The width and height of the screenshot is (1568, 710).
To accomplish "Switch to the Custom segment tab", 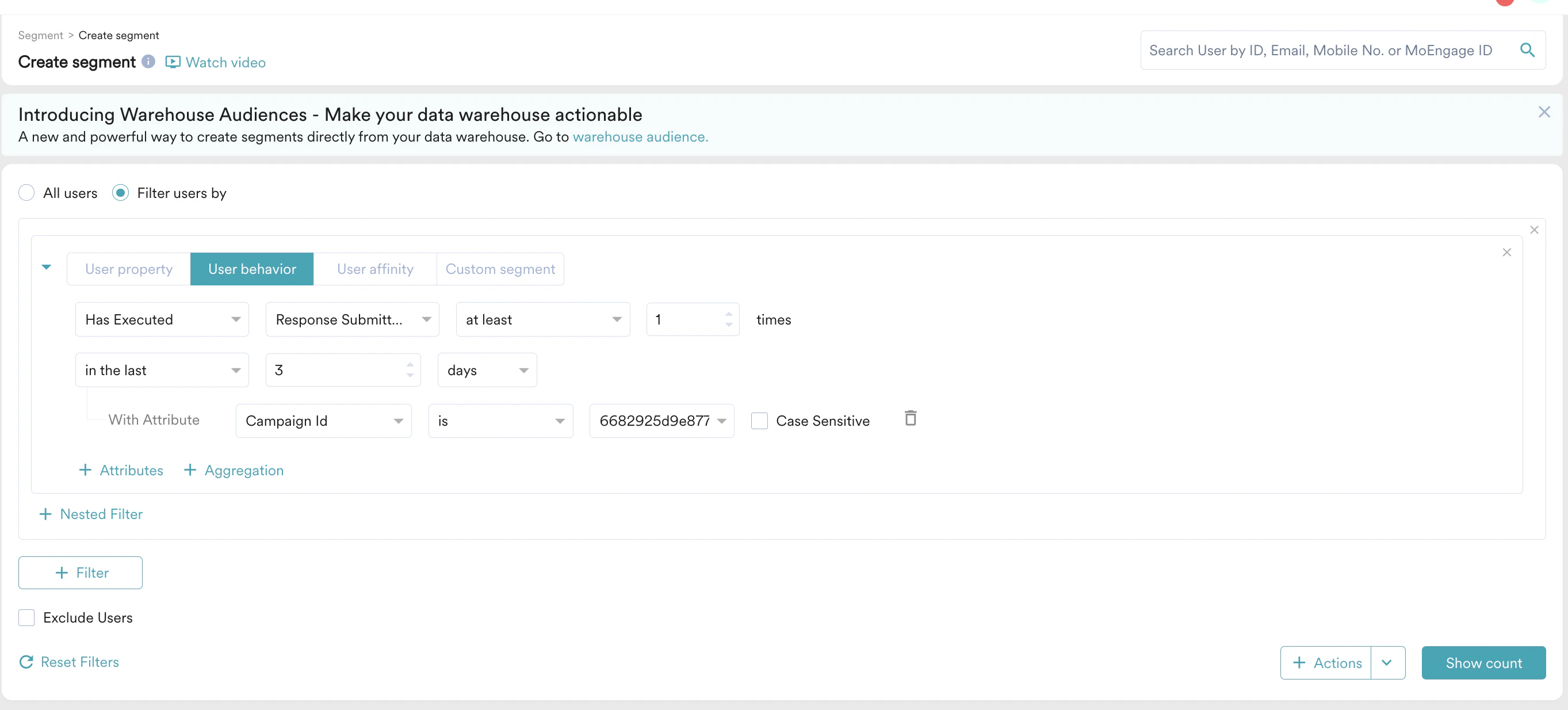I will point(500,269).
